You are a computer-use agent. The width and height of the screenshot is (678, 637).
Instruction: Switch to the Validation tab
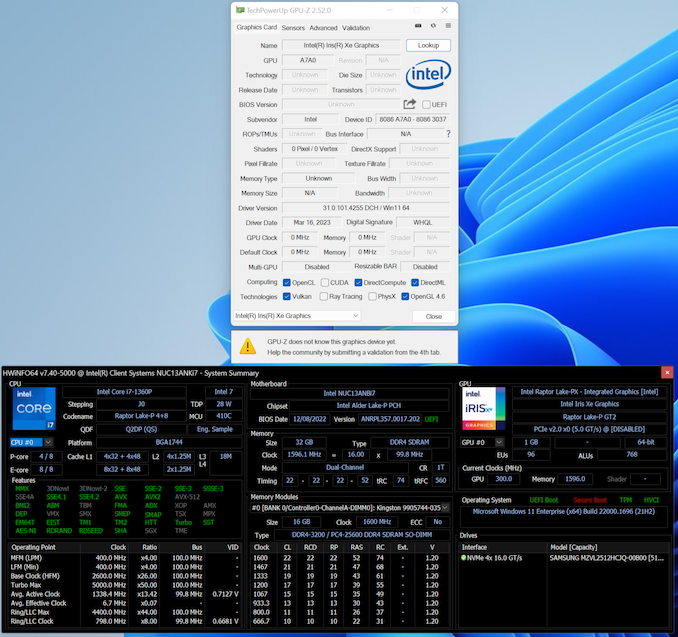click(356, 28)
